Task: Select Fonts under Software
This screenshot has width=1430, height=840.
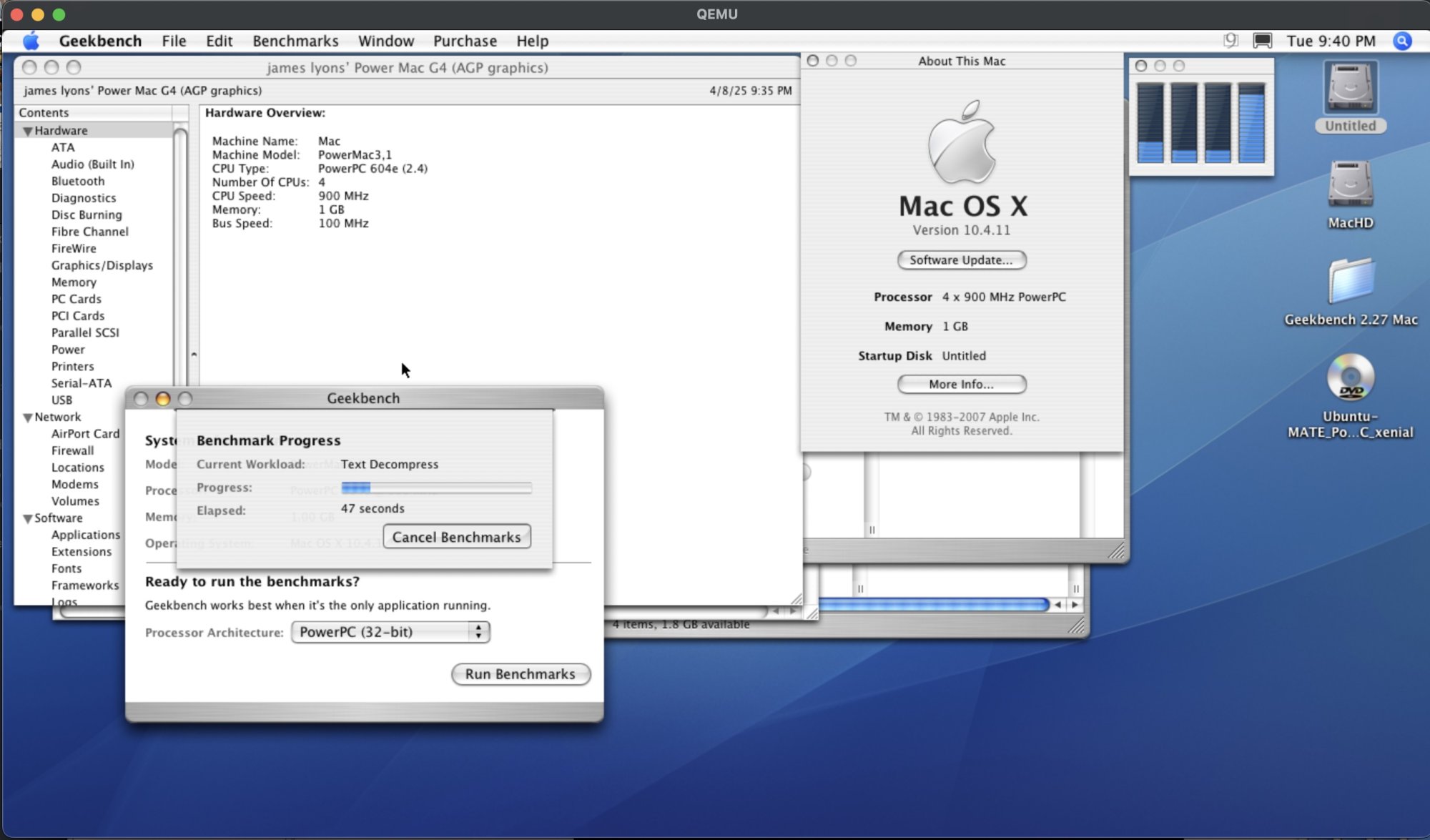Action: (66, 569)
